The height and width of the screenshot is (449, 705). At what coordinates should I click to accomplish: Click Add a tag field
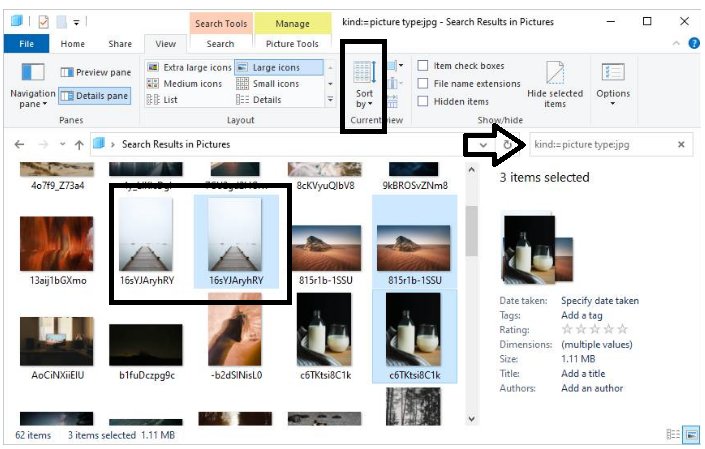coord(581,316)
